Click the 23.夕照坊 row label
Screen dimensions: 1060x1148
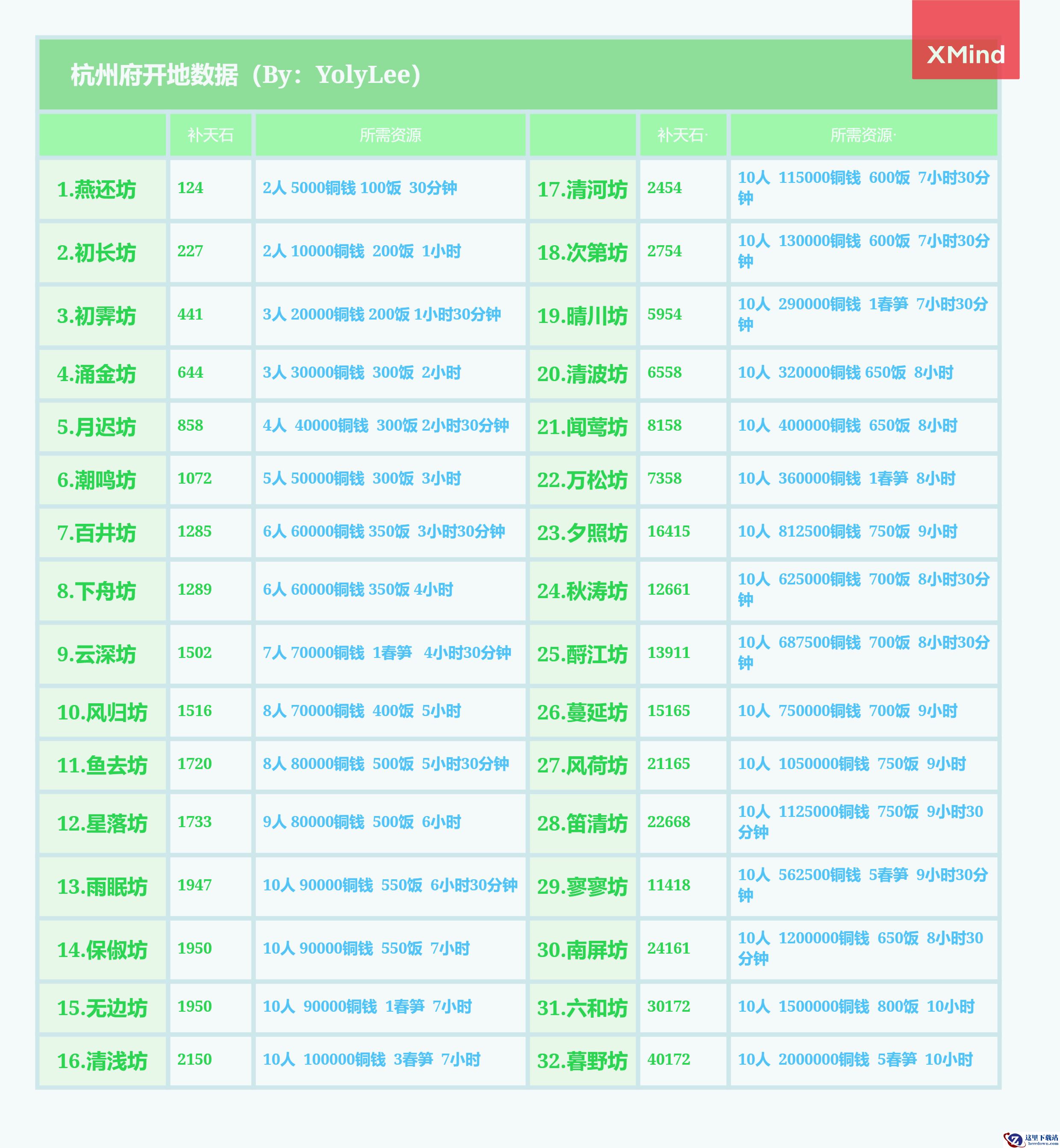point(582,533)
